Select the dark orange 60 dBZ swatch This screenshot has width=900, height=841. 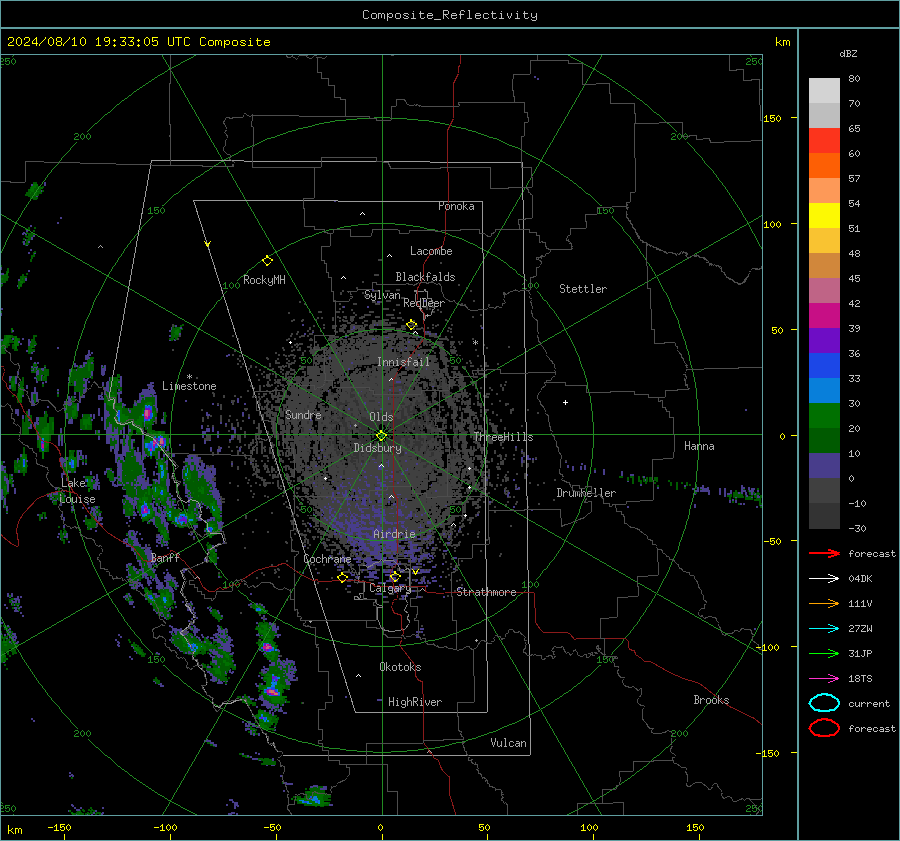pyautogui.click(x=824, y=165)
